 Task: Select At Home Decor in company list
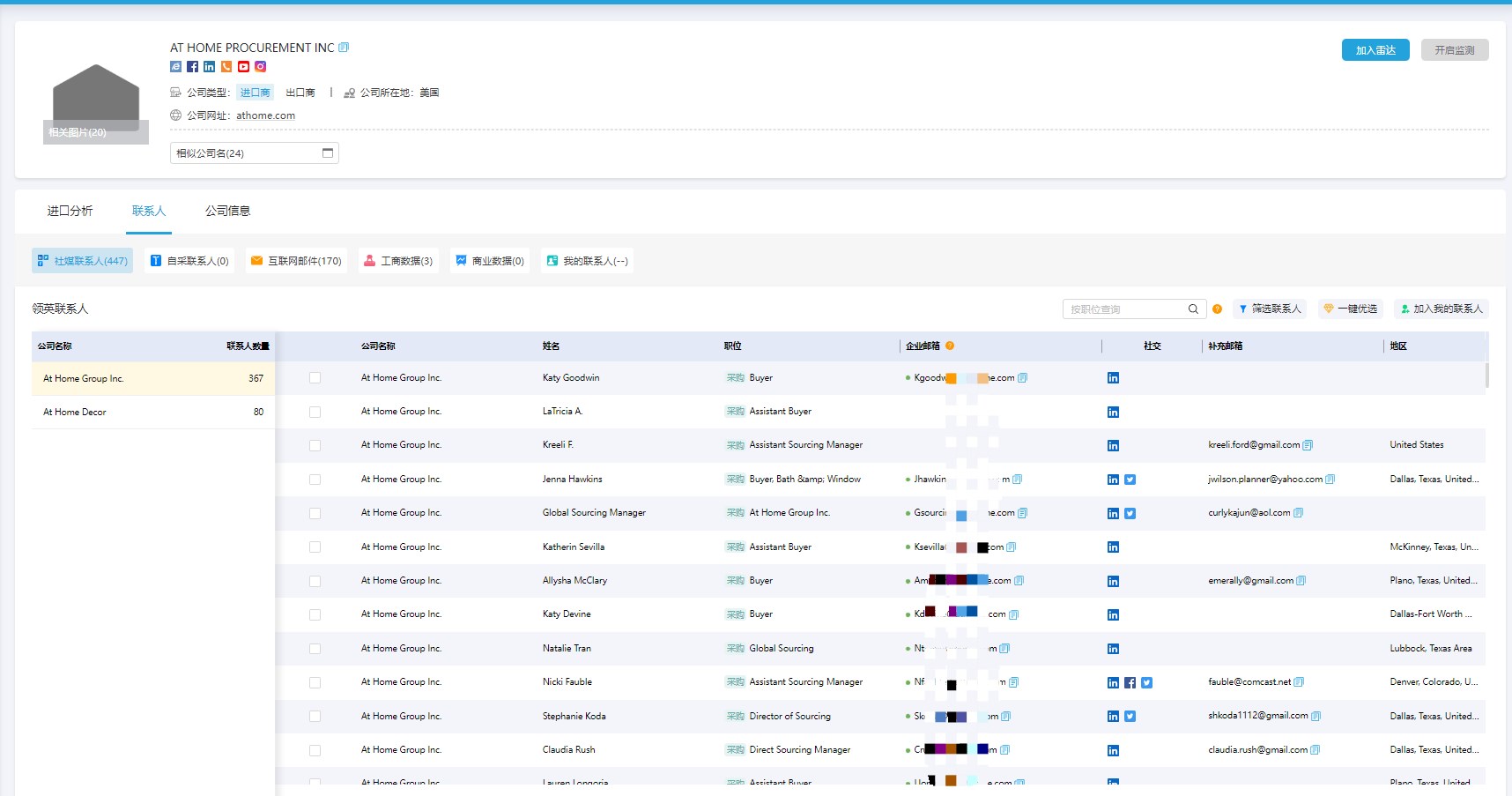pyautogui.click(x=153, y=413)
